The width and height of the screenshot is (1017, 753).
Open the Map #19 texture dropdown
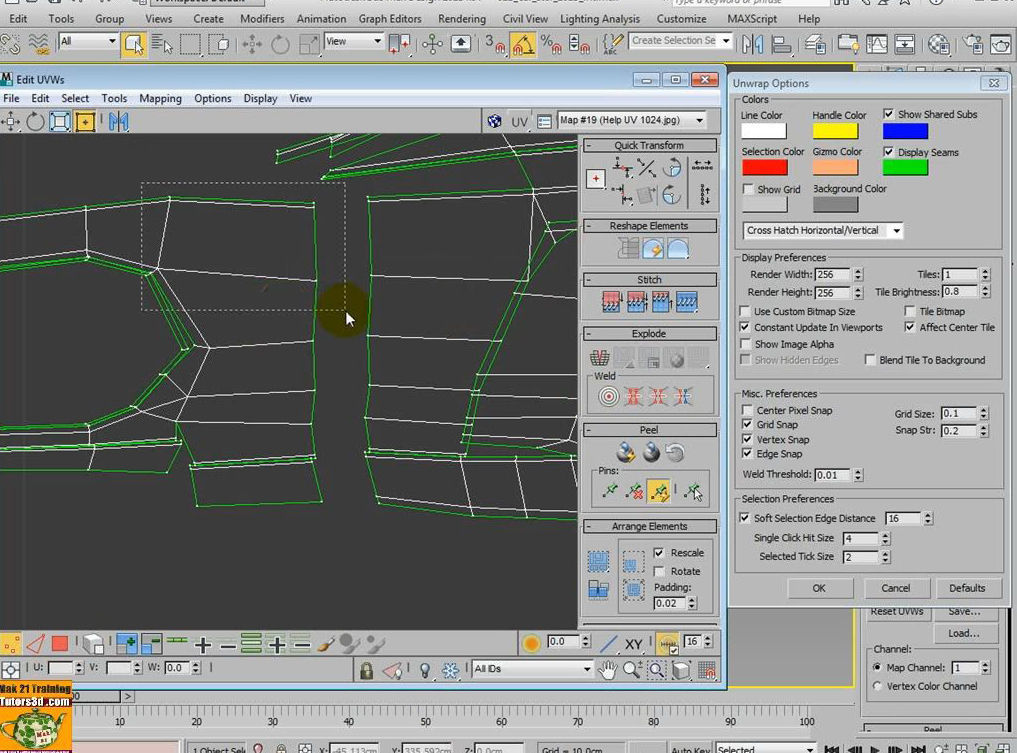[632, 120]
